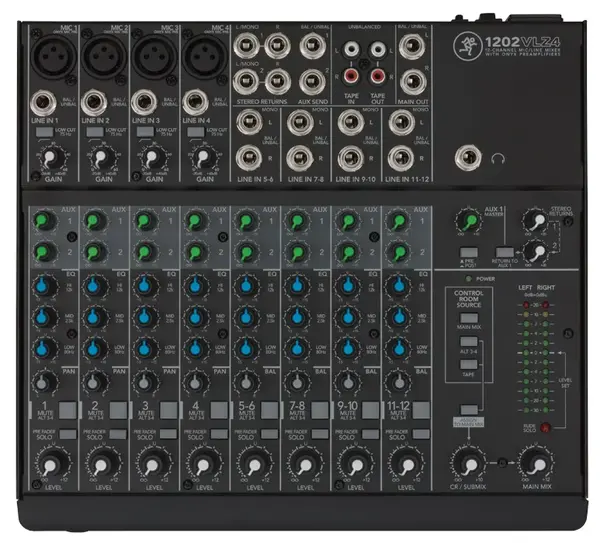Mute channel 2 with its MUTE button
The height and width of the screenshot is (543, 600).
(118, 410)
